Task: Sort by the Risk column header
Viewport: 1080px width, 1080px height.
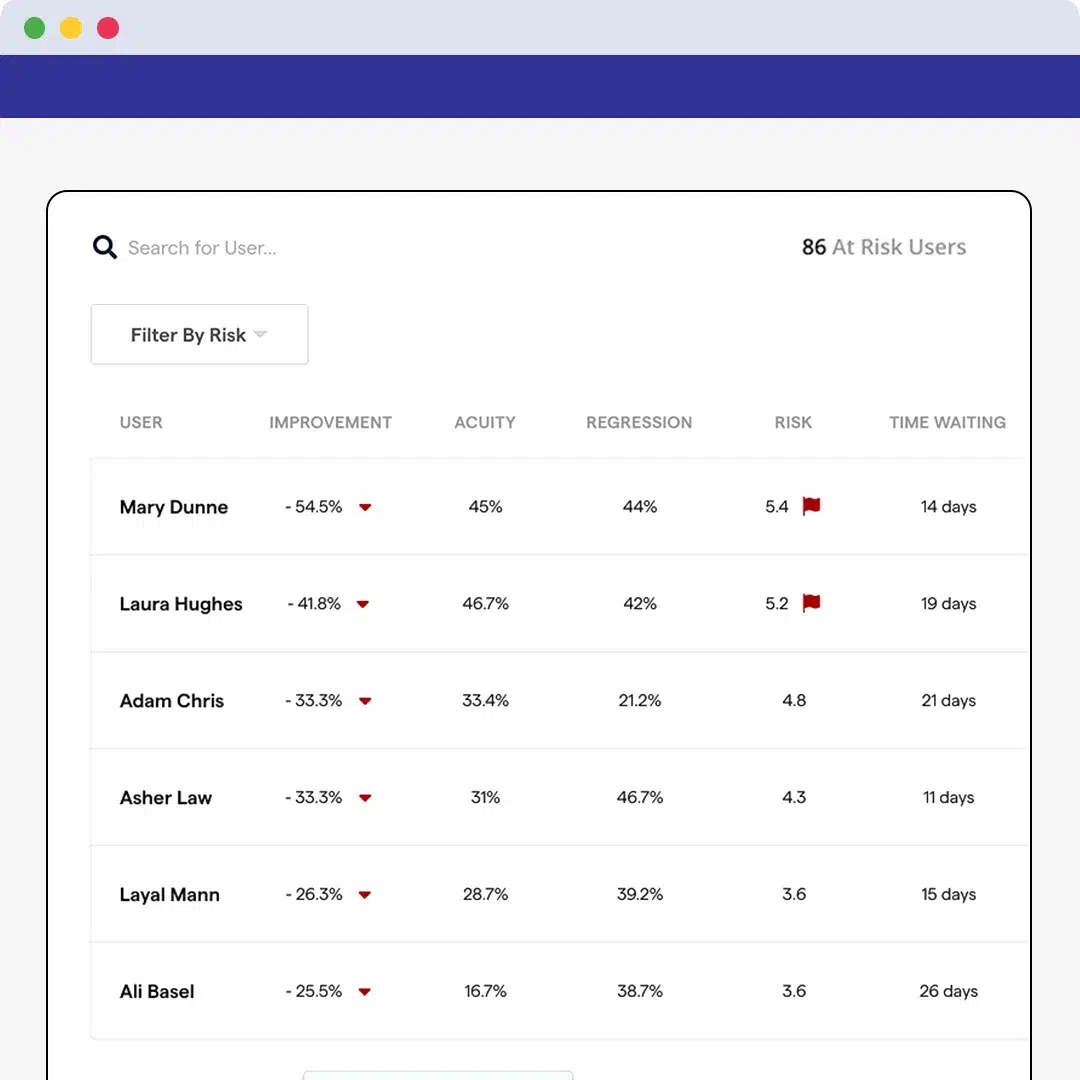Action: [x=793, y=422]
